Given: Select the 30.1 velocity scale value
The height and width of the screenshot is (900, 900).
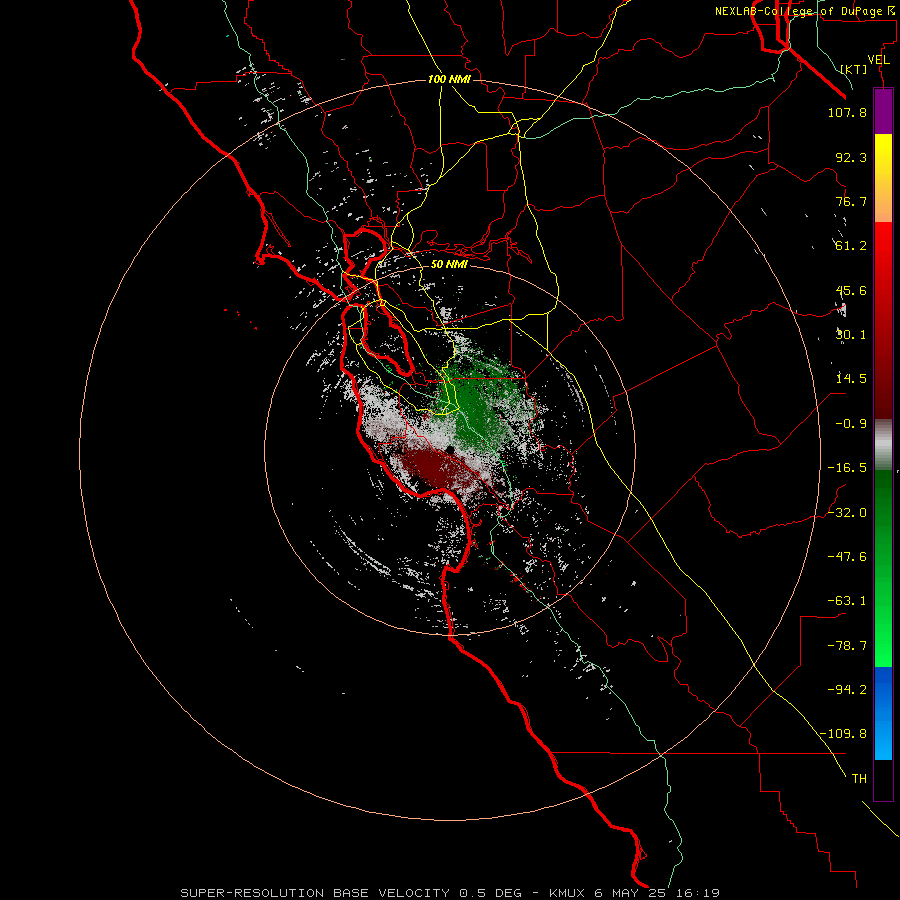Looking at the screenshot, I should [851, 335].
